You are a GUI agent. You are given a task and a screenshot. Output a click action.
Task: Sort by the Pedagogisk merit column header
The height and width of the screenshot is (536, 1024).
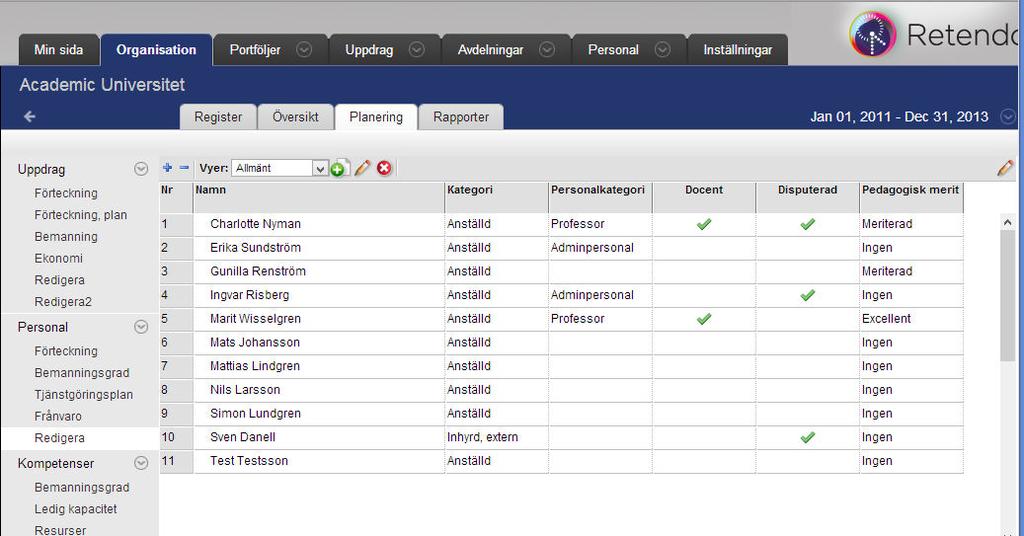(x=911, y=197)
